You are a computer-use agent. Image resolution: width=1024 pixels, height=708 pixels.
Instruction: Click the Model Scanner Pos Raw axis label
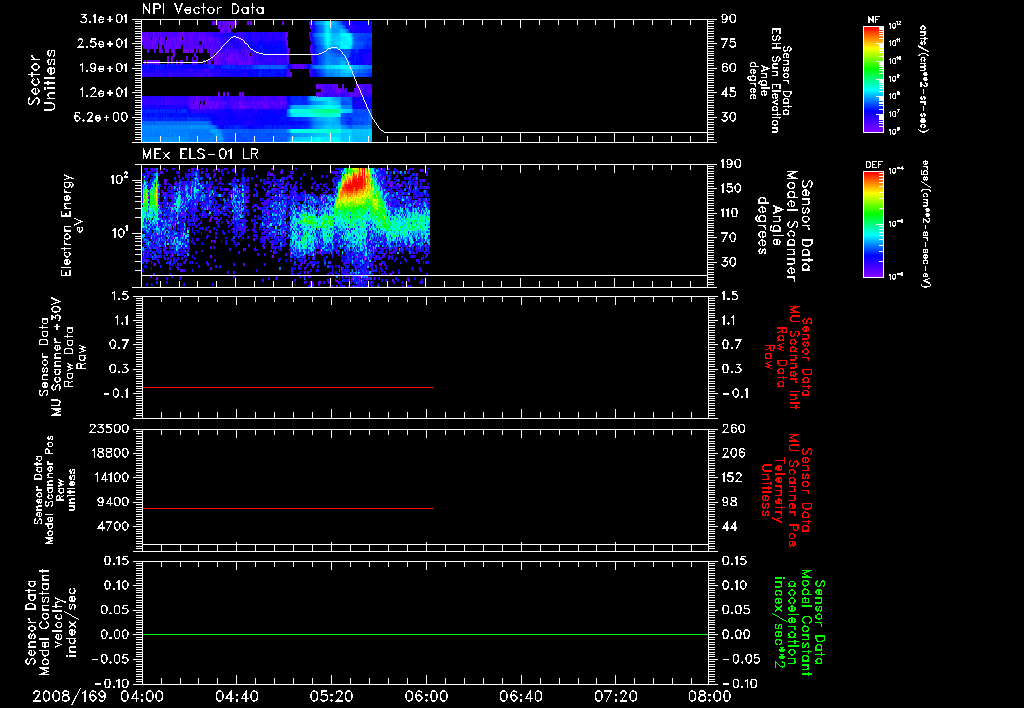point(56,490)
